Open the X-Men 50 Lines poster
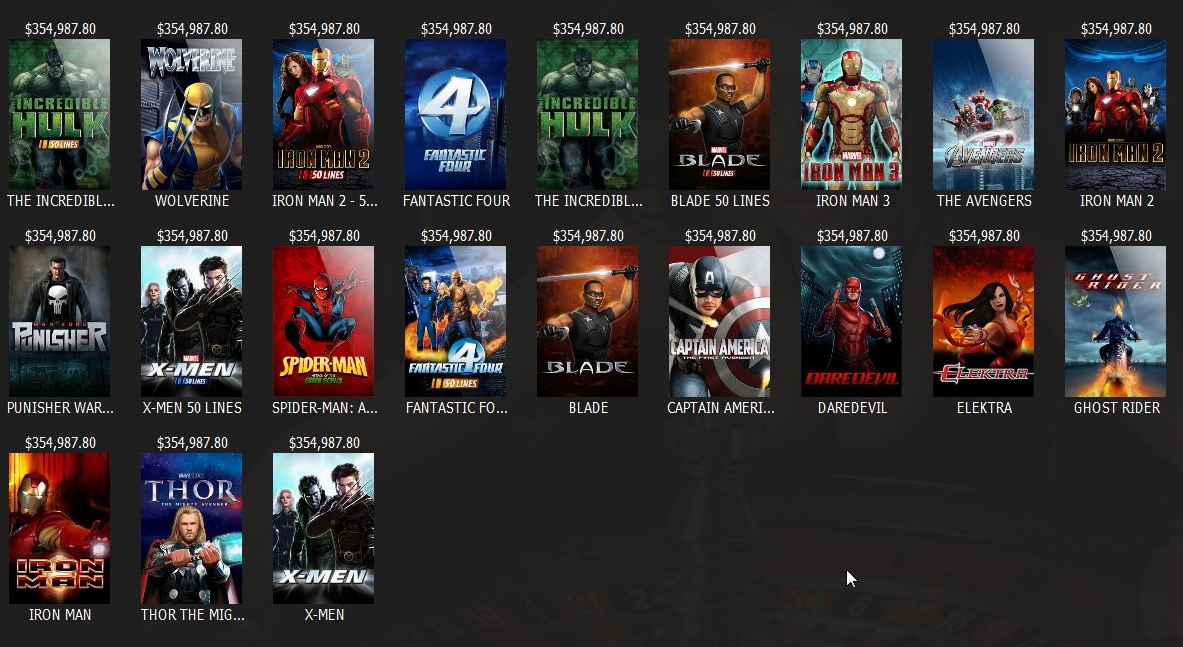The height and width of the screenshot is (647, 1183). (192, 321)
